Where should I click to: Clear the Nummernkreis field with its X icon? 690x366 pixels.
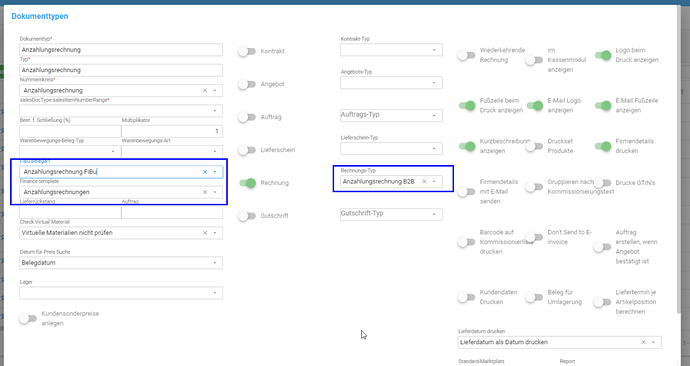tap(205, 90)
